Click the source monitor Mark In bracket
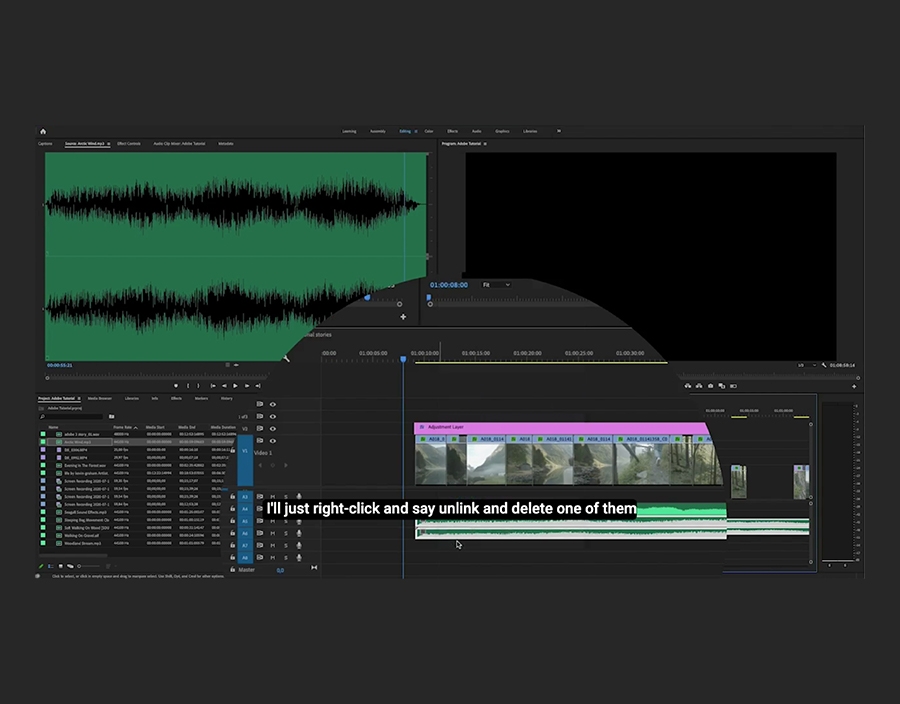The image size is (900, 704). 188,386
